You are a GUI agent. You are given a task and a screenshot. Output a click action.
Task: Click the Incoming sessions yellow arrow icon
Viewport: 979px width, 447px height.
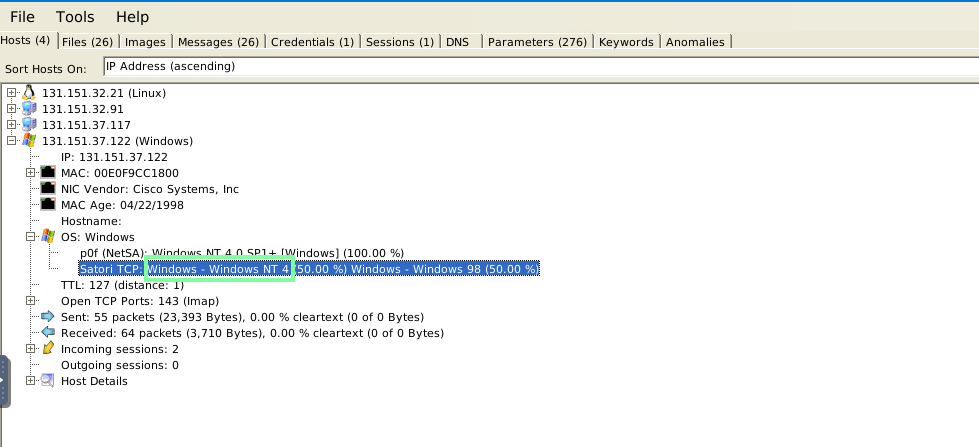click(48, 348)
